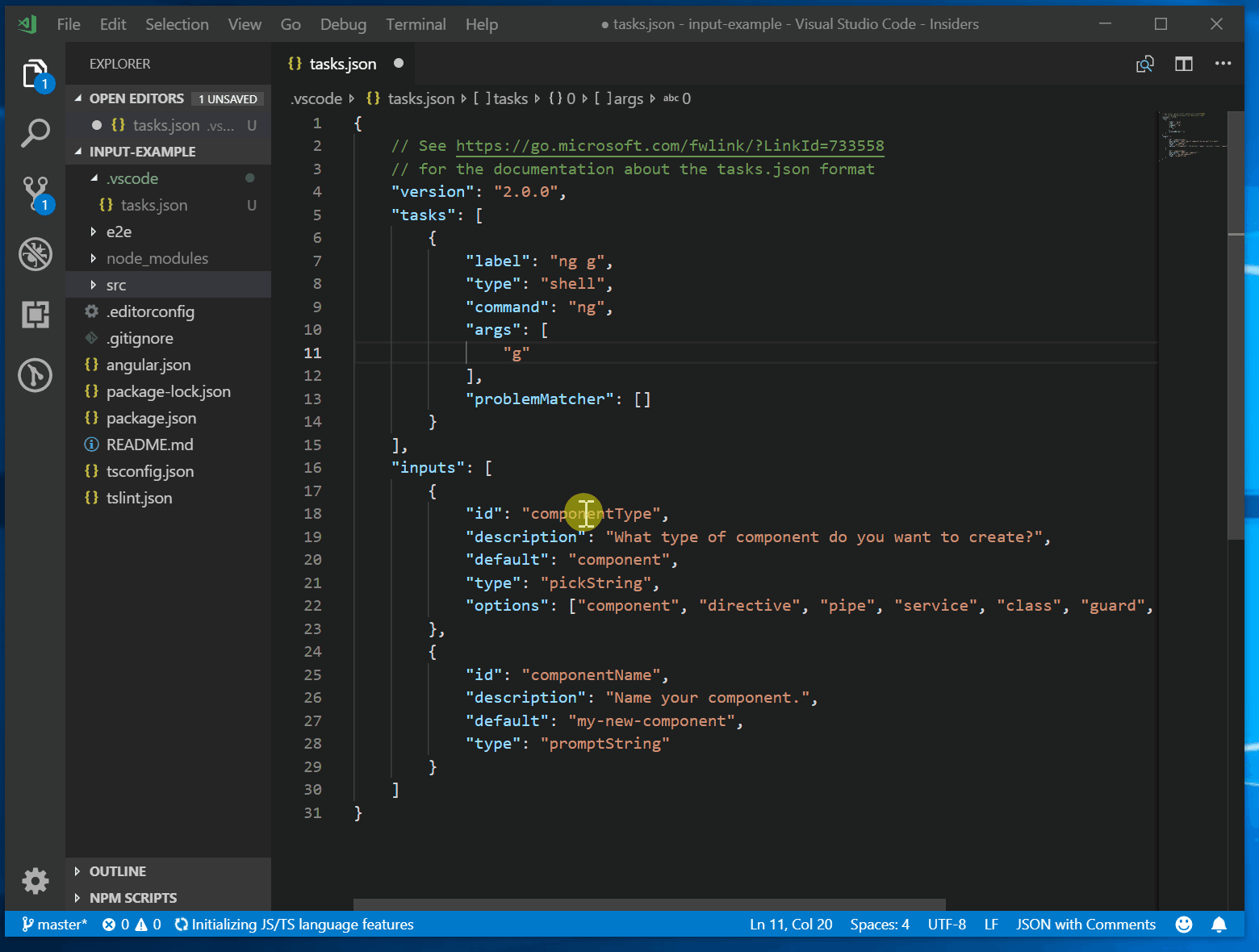1259x952 pixels.
Task: Switch to the tasks.json editor tab
Action: pyautogui.click(x=341, y=64)
